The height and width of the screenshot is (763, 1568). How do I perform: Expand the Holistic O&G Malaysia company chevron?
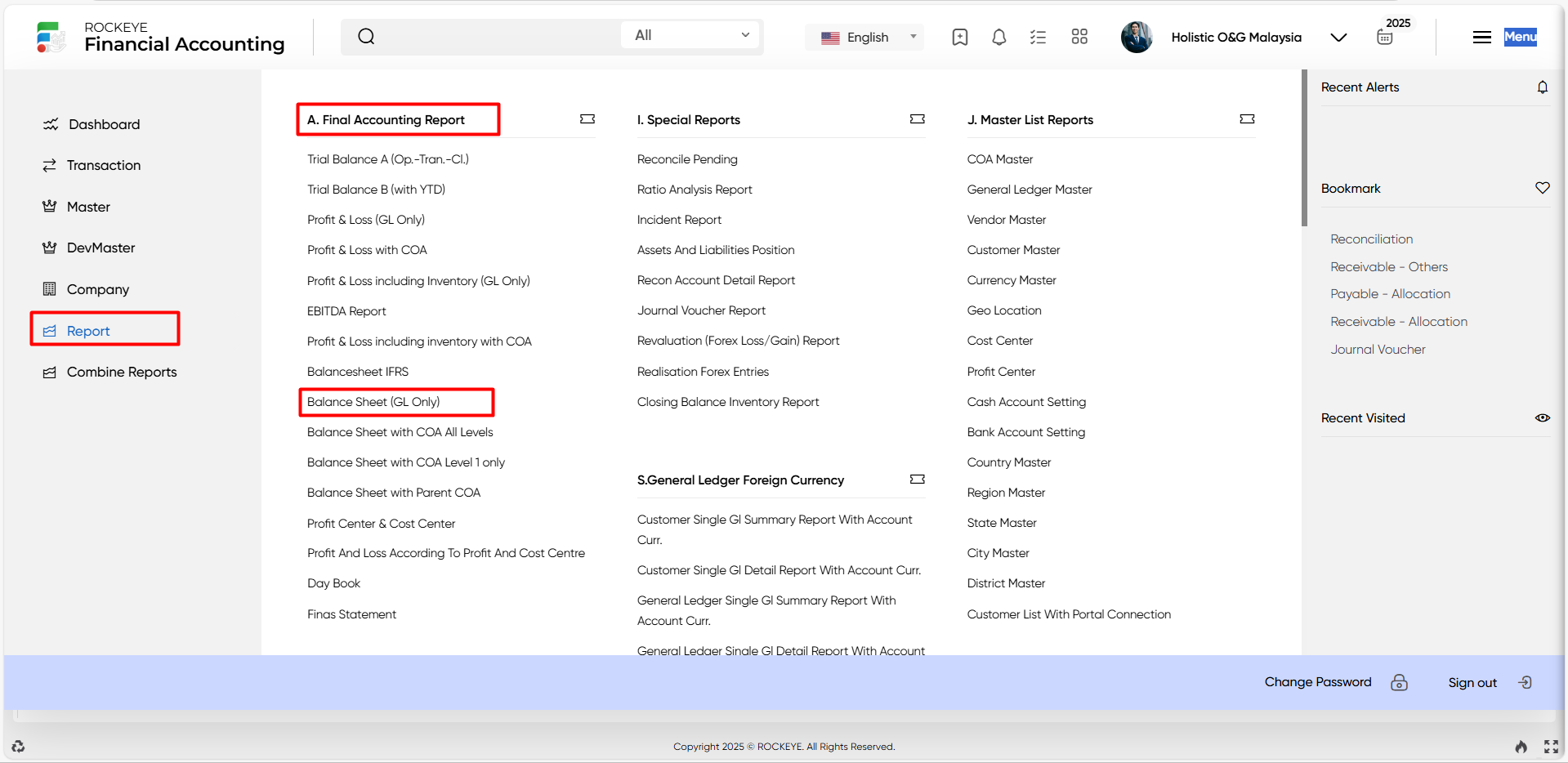(1338, 38)
